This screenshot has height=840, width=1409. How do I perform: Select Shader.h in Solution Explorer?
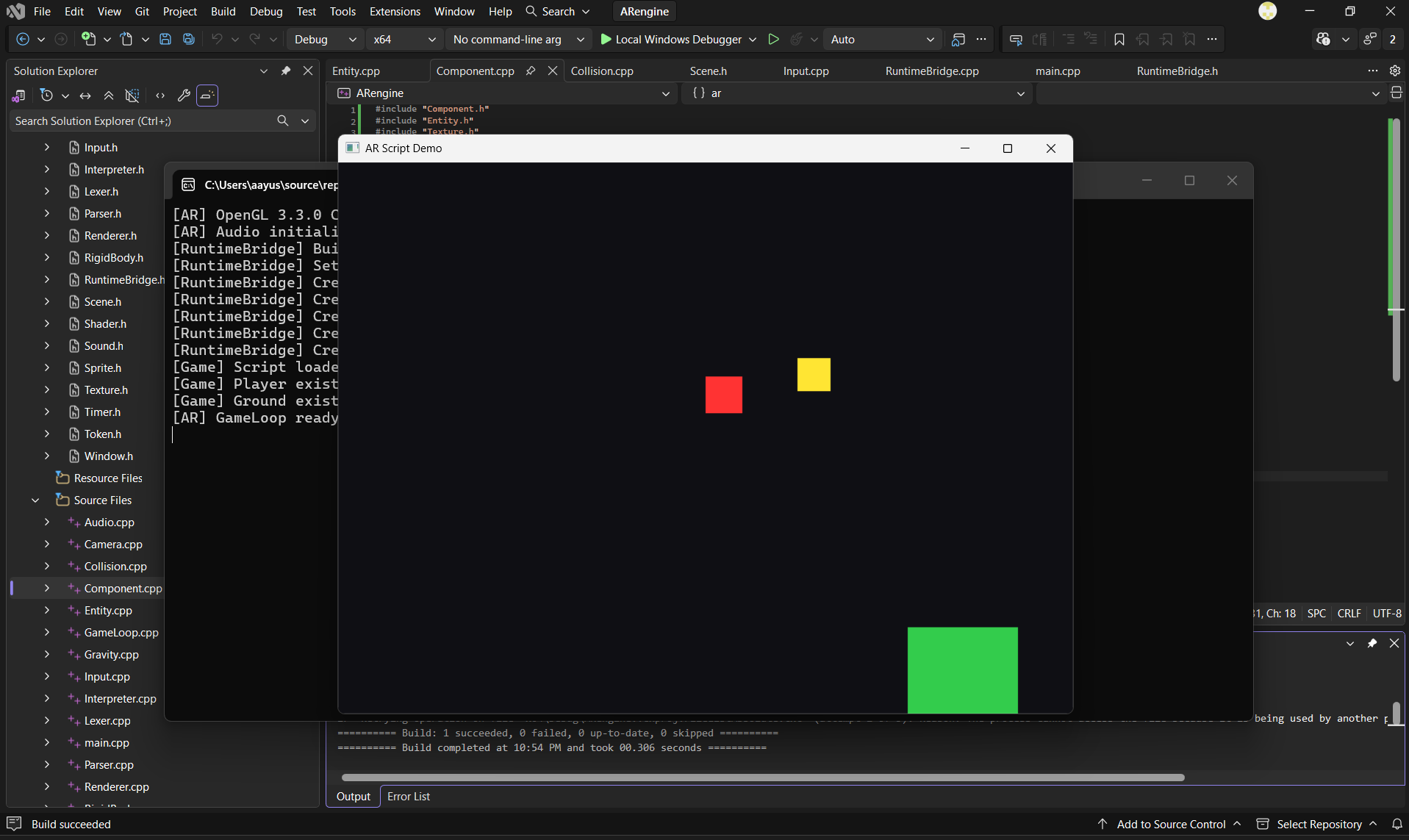coord(105,324)
